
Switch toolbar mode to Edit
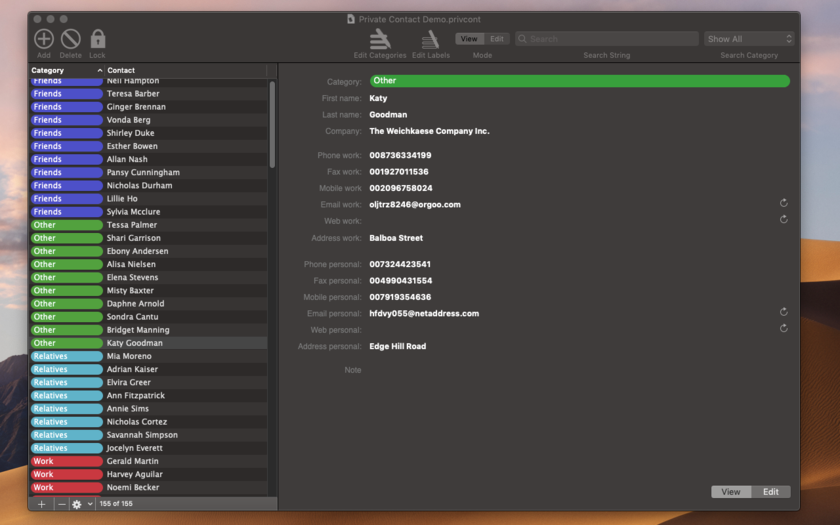click(497, 39)
